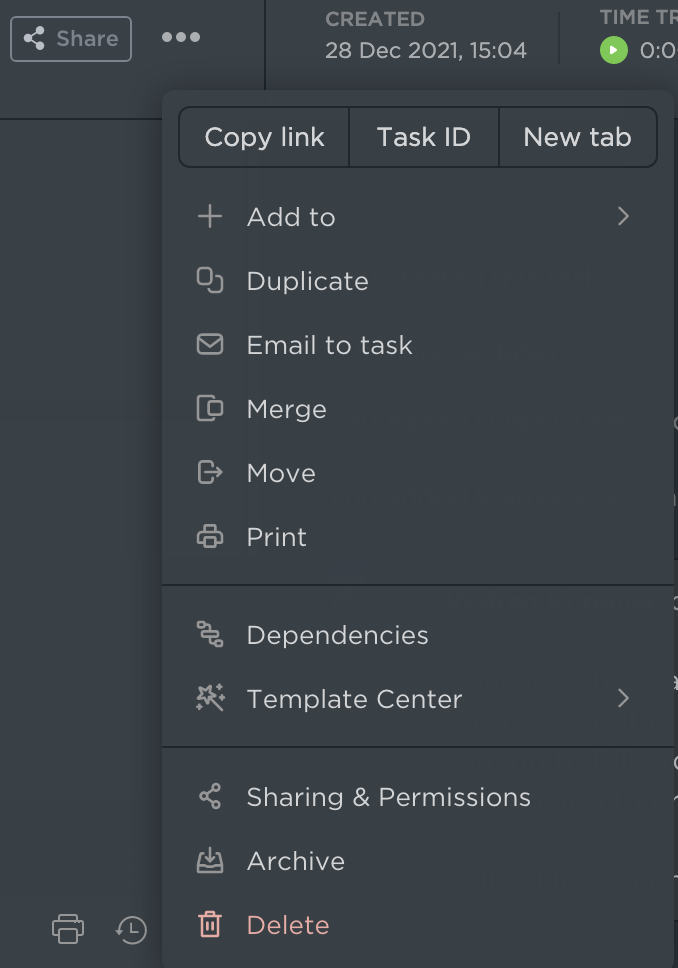
Task: Select Email to task envelope icon
Action: 210,344
